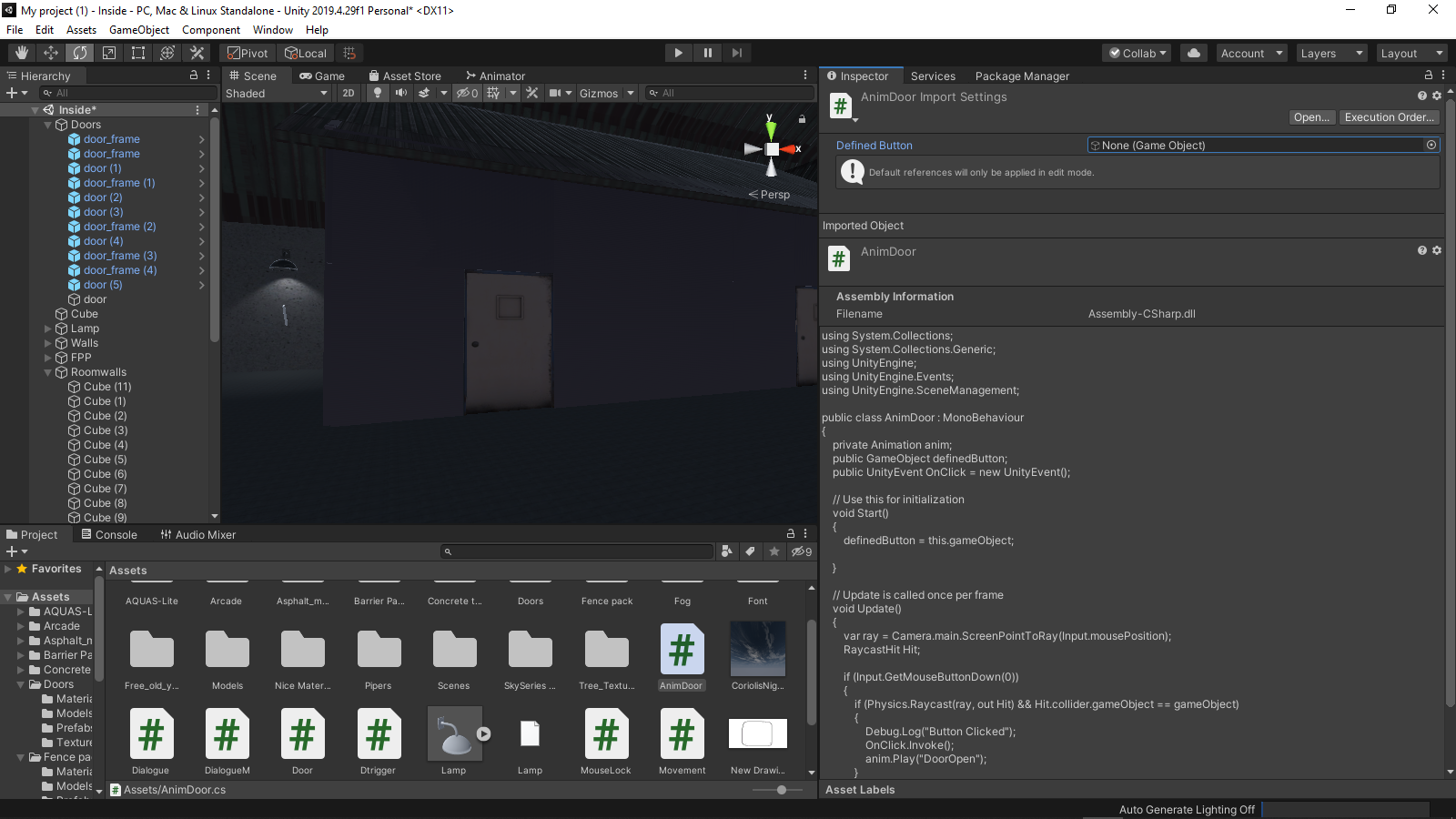Select the AnimDoor script asset
The image size is (1456, 819).
[682, 657]
